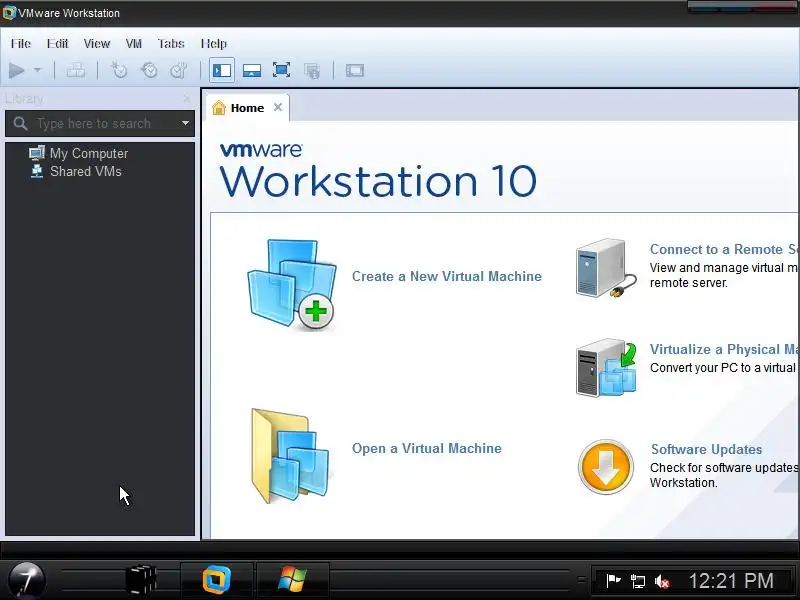
Task: Click Virtualize a Physical Machine link
Action: (x=724, y=349)
